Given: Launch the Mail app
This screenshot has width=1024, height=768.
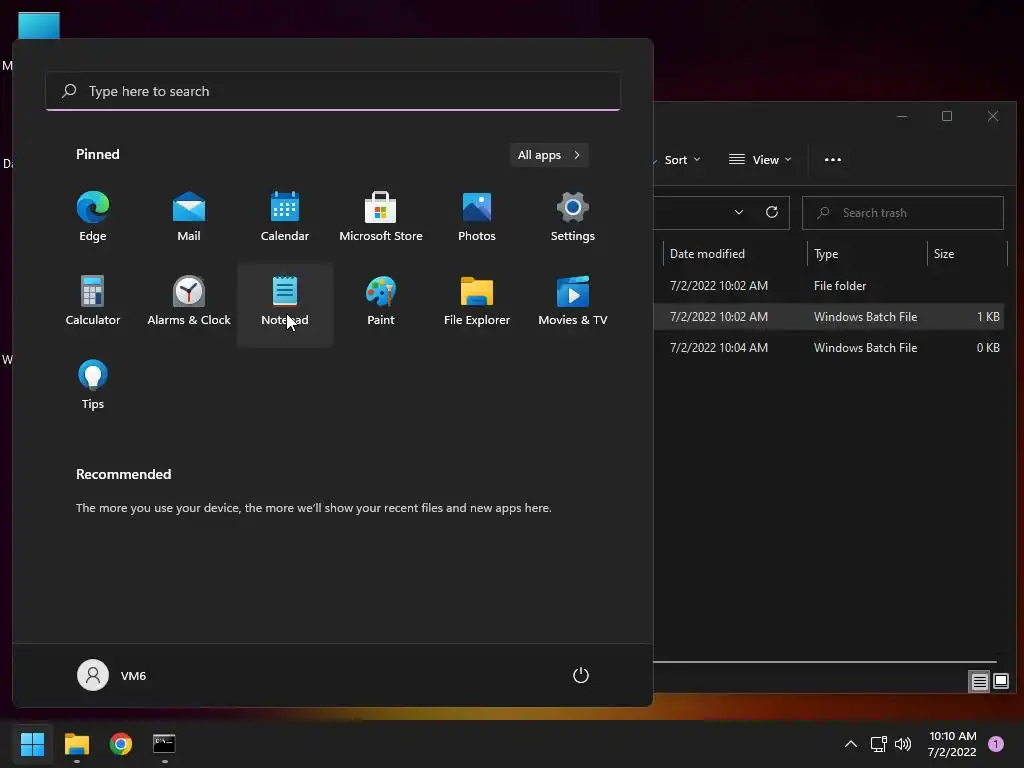Looking at the screenshot, I should (189, 217).
